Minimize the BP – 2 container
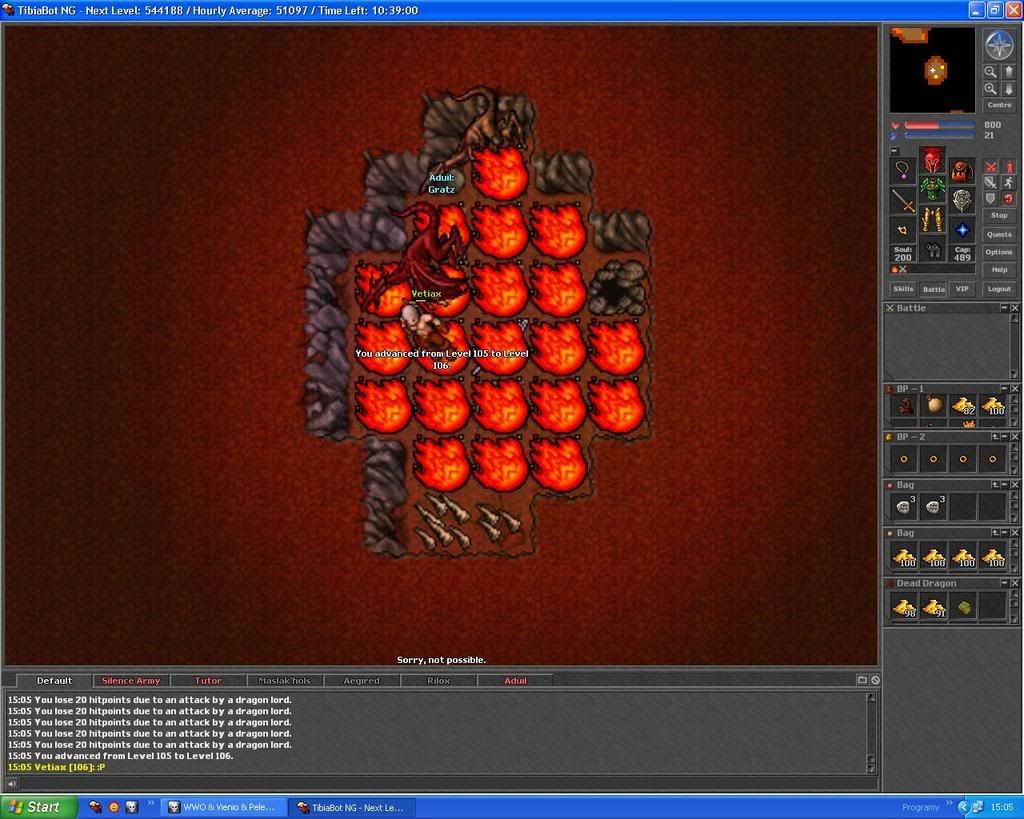The width and height of the screenshot is (1024, 819). [x=1004, y=436]
